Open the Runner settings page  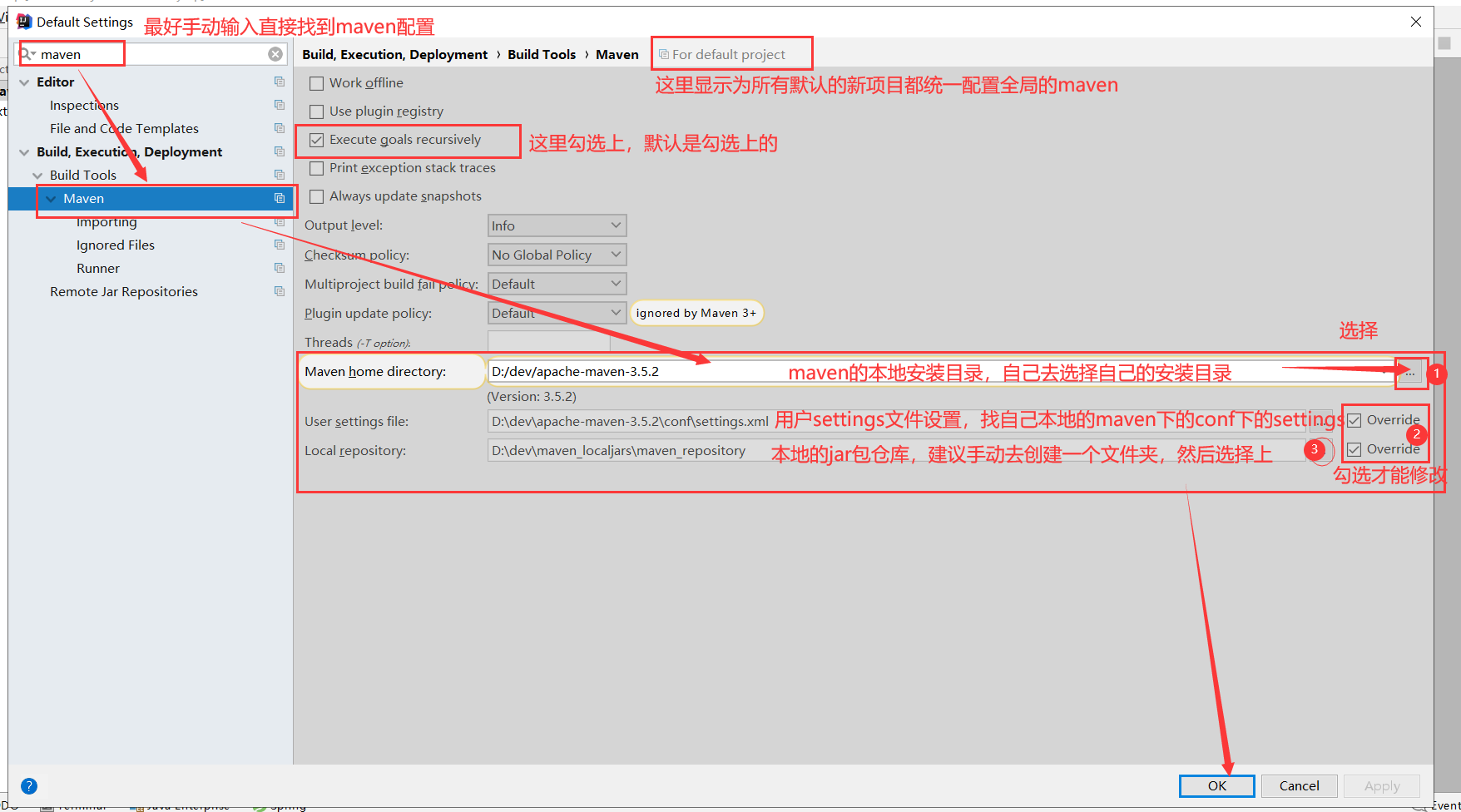[98, 268]
